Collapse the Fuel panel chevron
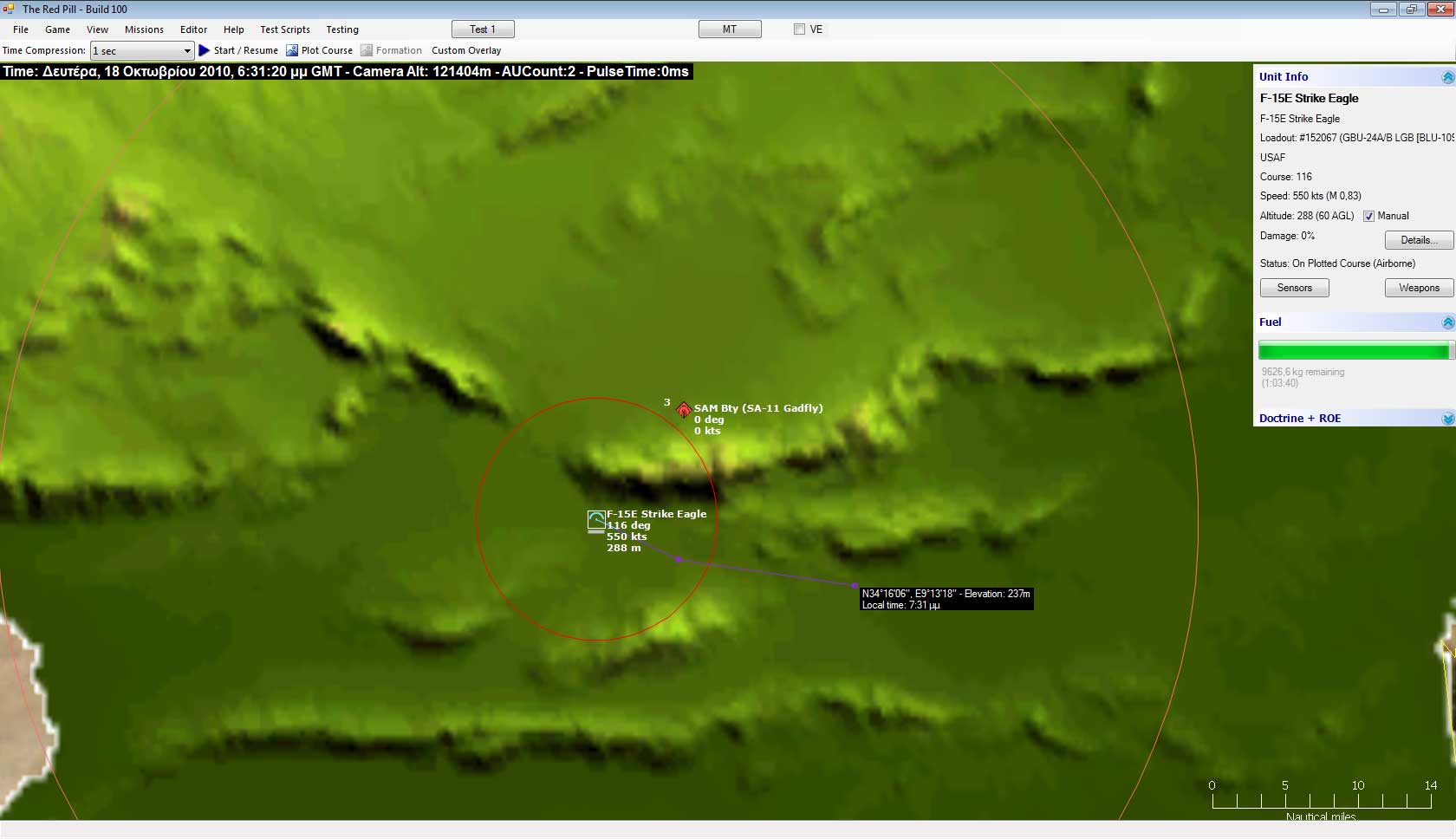The width and height of the screenshot is (1456, 839). 1447,322
